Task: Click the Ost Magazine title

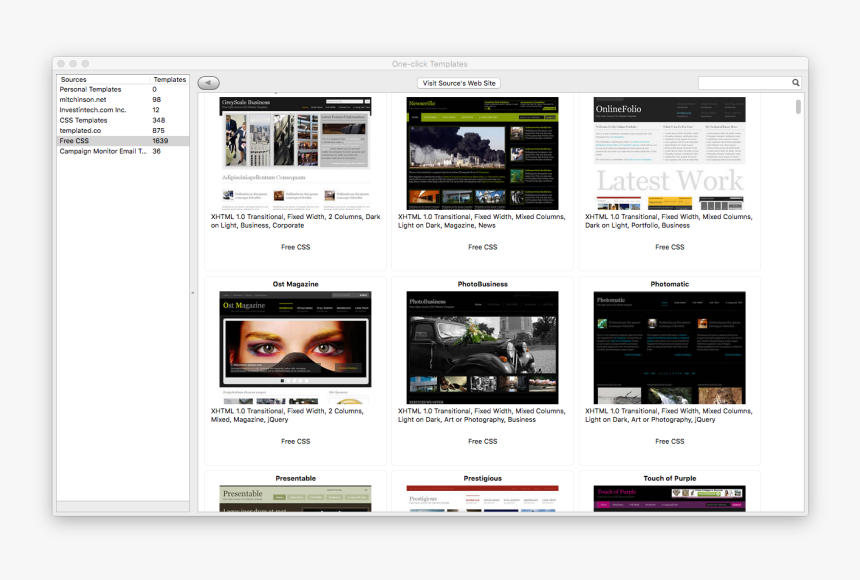Action: click(x=295, y=284)
